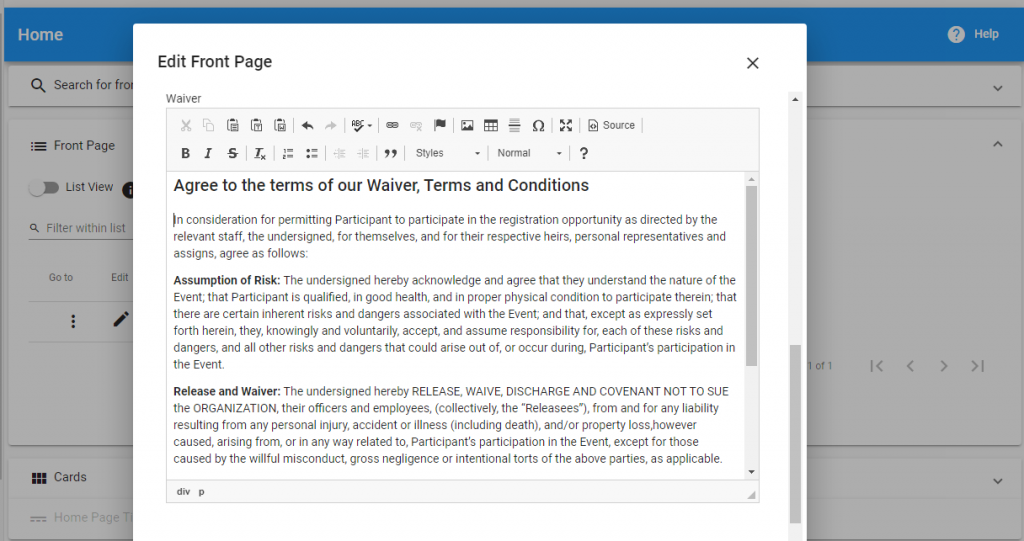Insert a bulleted list
Screen dimensions: 1024x541
point(312,153)
